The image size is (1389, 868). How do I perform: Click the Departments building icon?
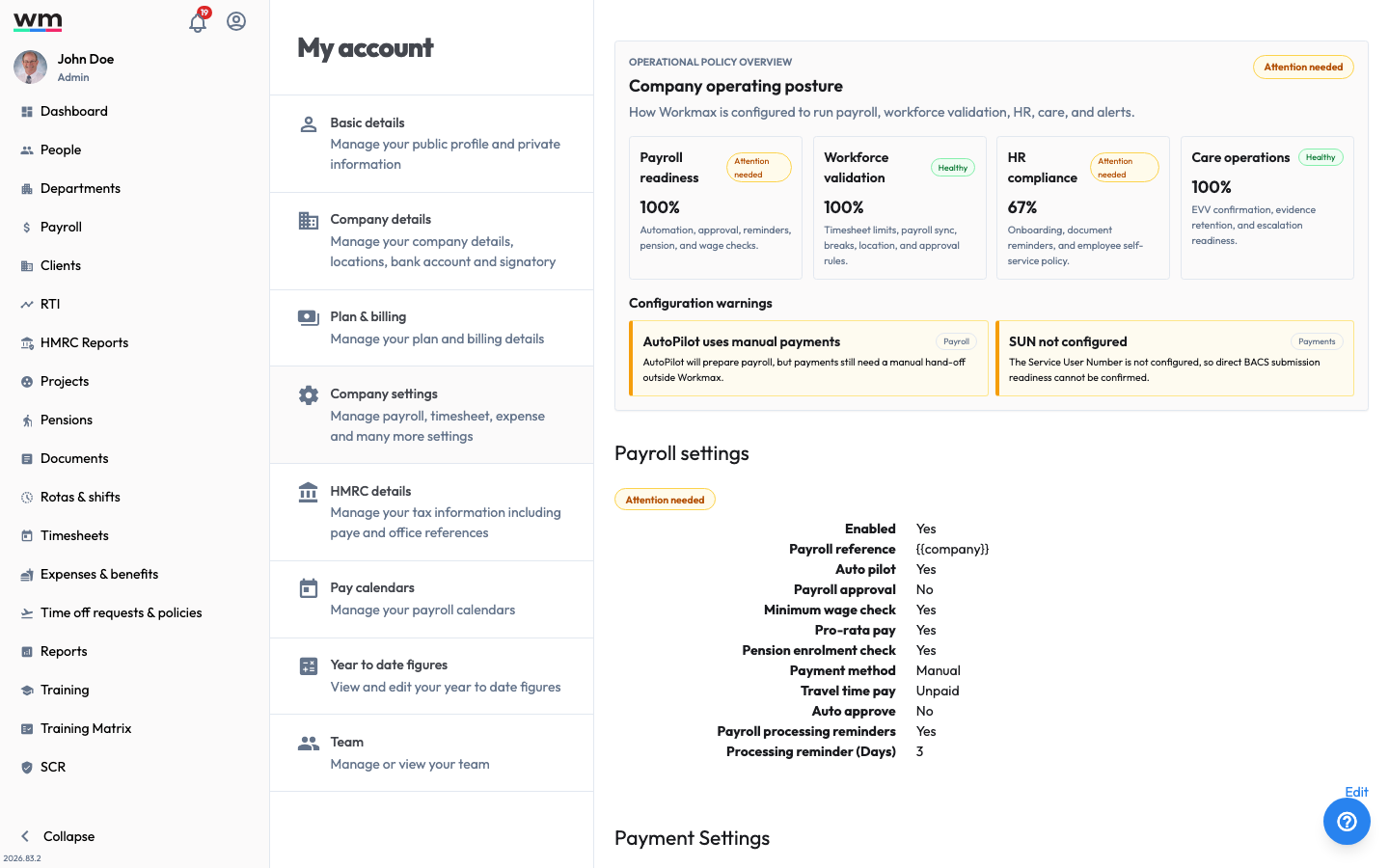coord(27,189)
